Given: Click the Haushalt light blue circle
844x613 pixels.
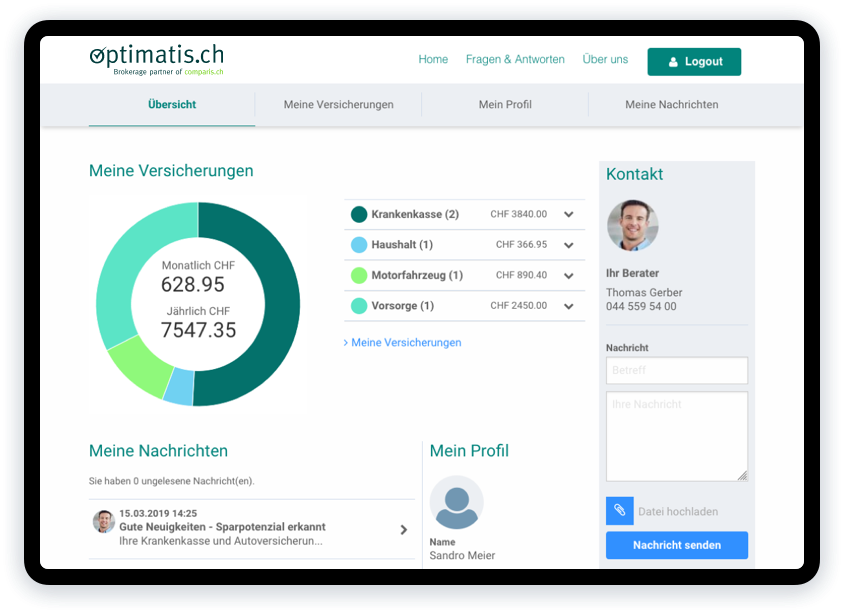Looking at the screenshot, I should click(x=359, y=245).
